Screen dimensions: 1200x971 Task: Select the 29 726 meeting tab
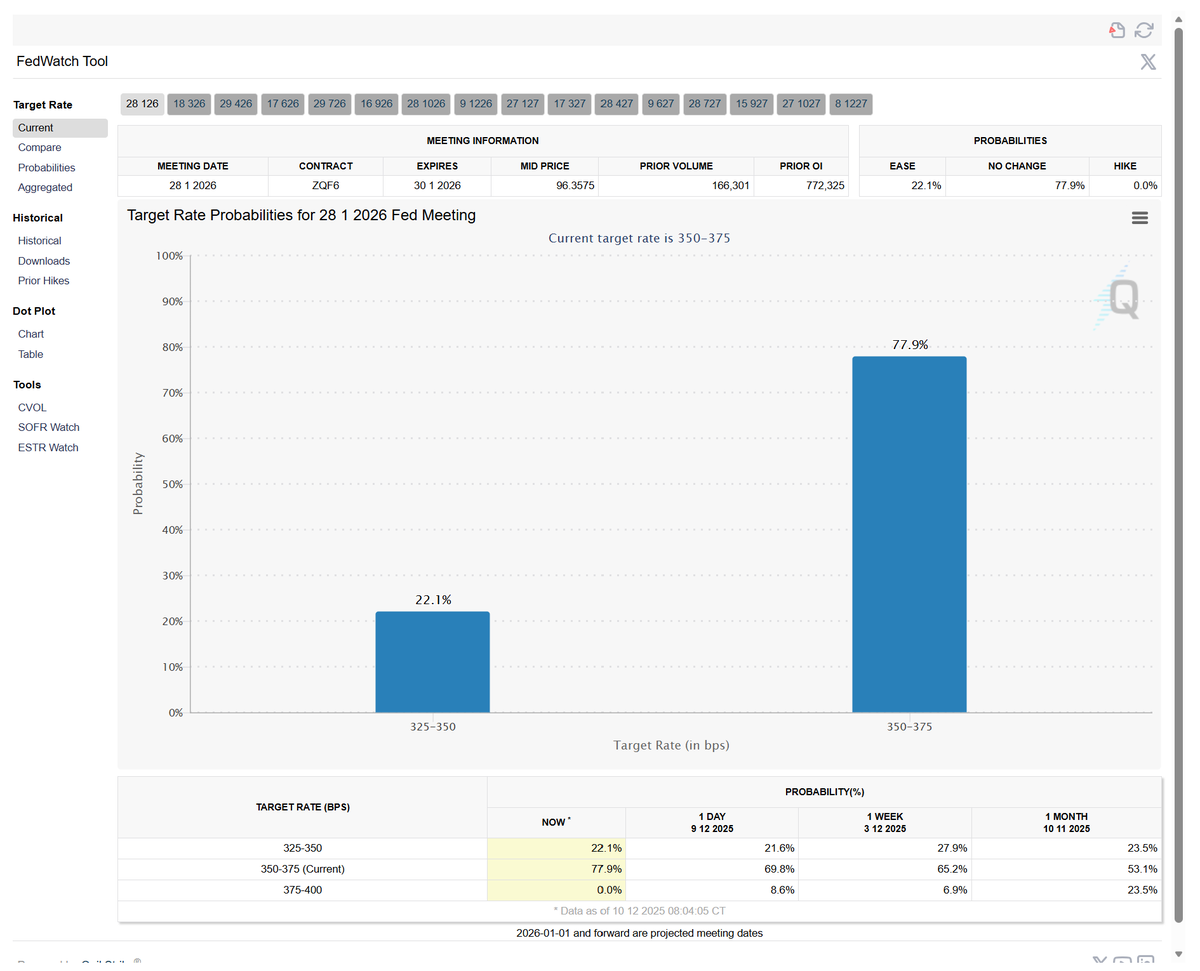pos(329,104)
